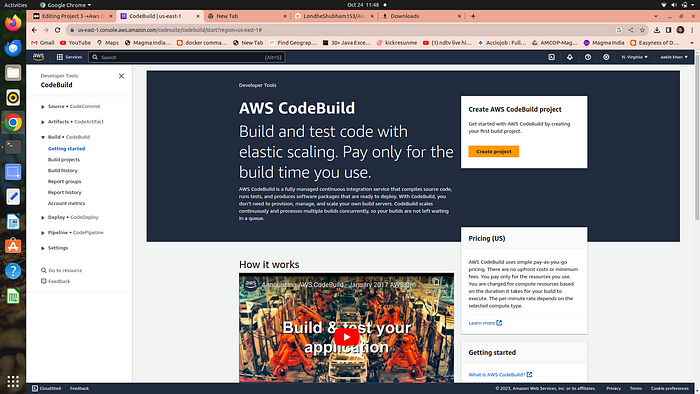Click the browser address bar URL
This screenshot has height=394, width=700.
[170, 30]
